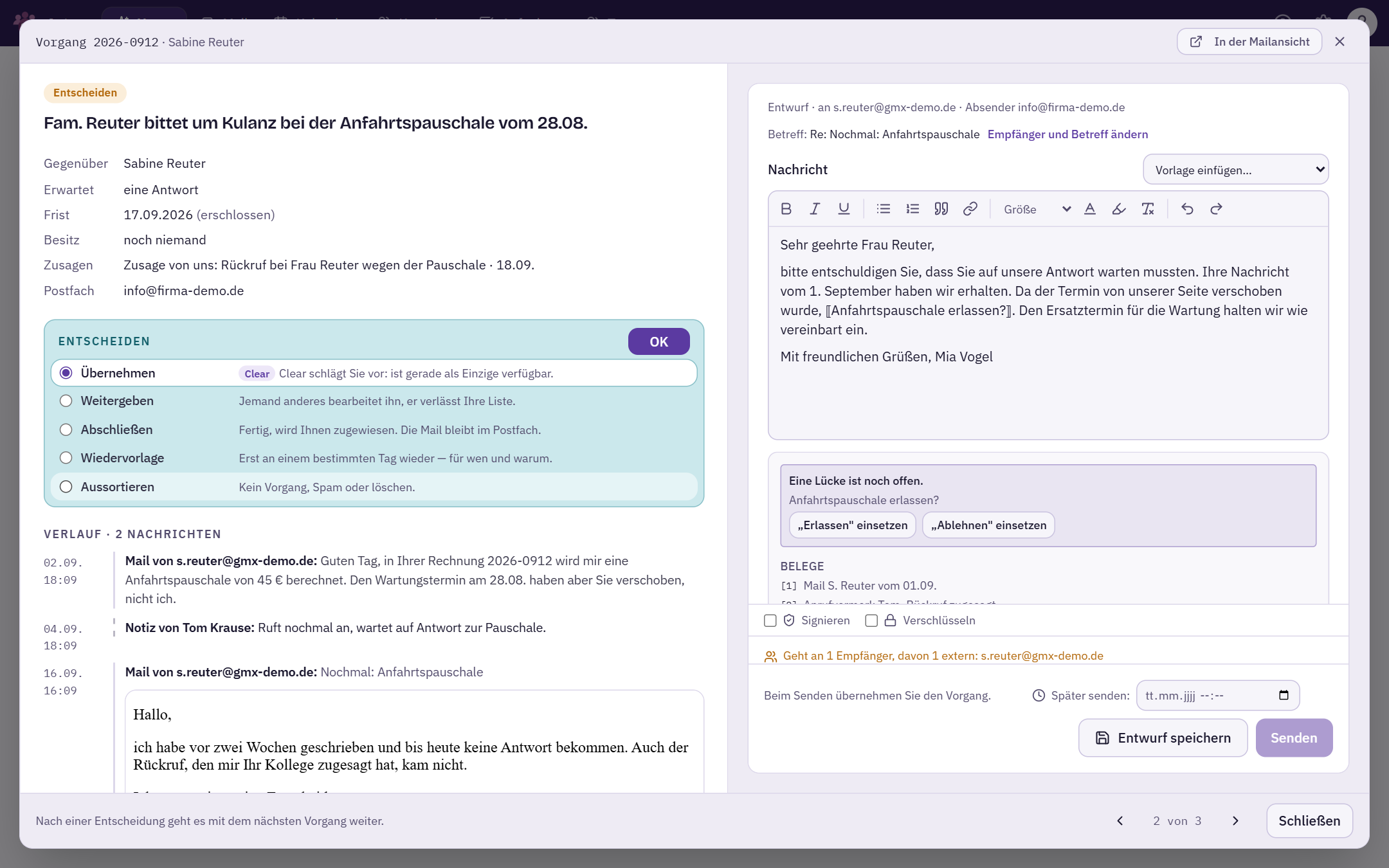Open the calendar picker for later sending

point(1284,695)
